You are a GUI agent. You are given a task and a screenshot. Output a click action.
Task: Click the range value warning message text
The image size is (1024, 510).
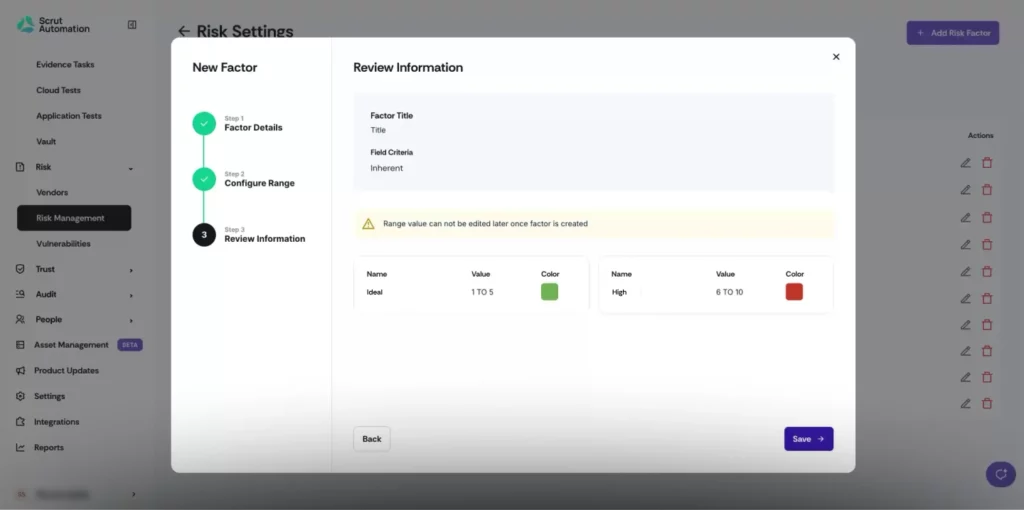click(x=485, y=223)
